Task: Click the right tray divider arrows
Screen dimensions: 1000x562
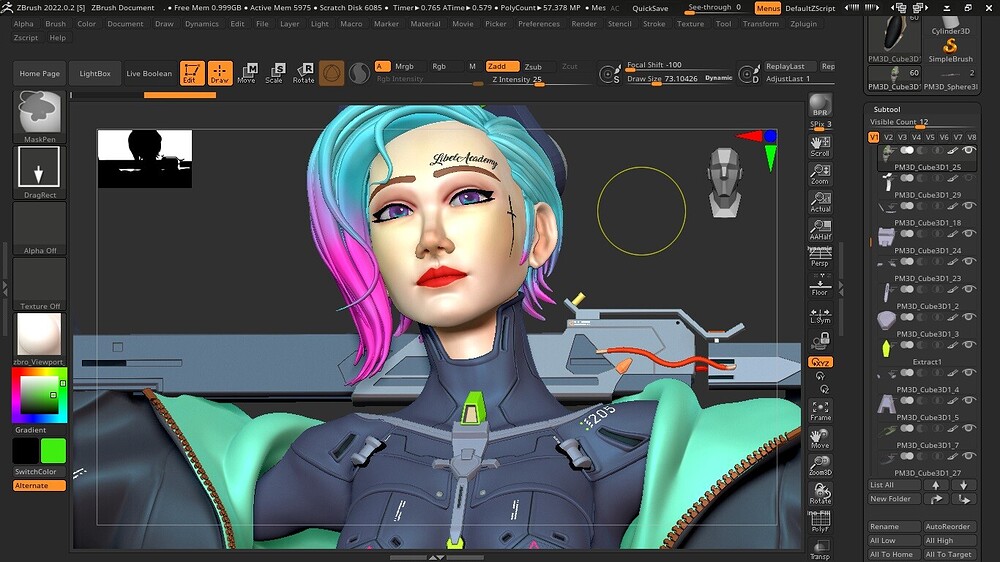Action: tap(841, 288)
